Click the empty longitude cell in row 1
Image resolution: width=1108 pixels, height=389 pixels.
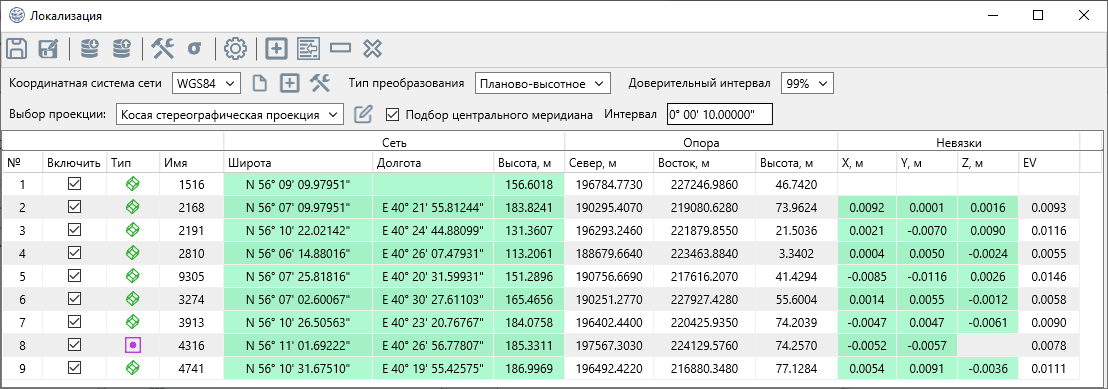coord(432,185)
